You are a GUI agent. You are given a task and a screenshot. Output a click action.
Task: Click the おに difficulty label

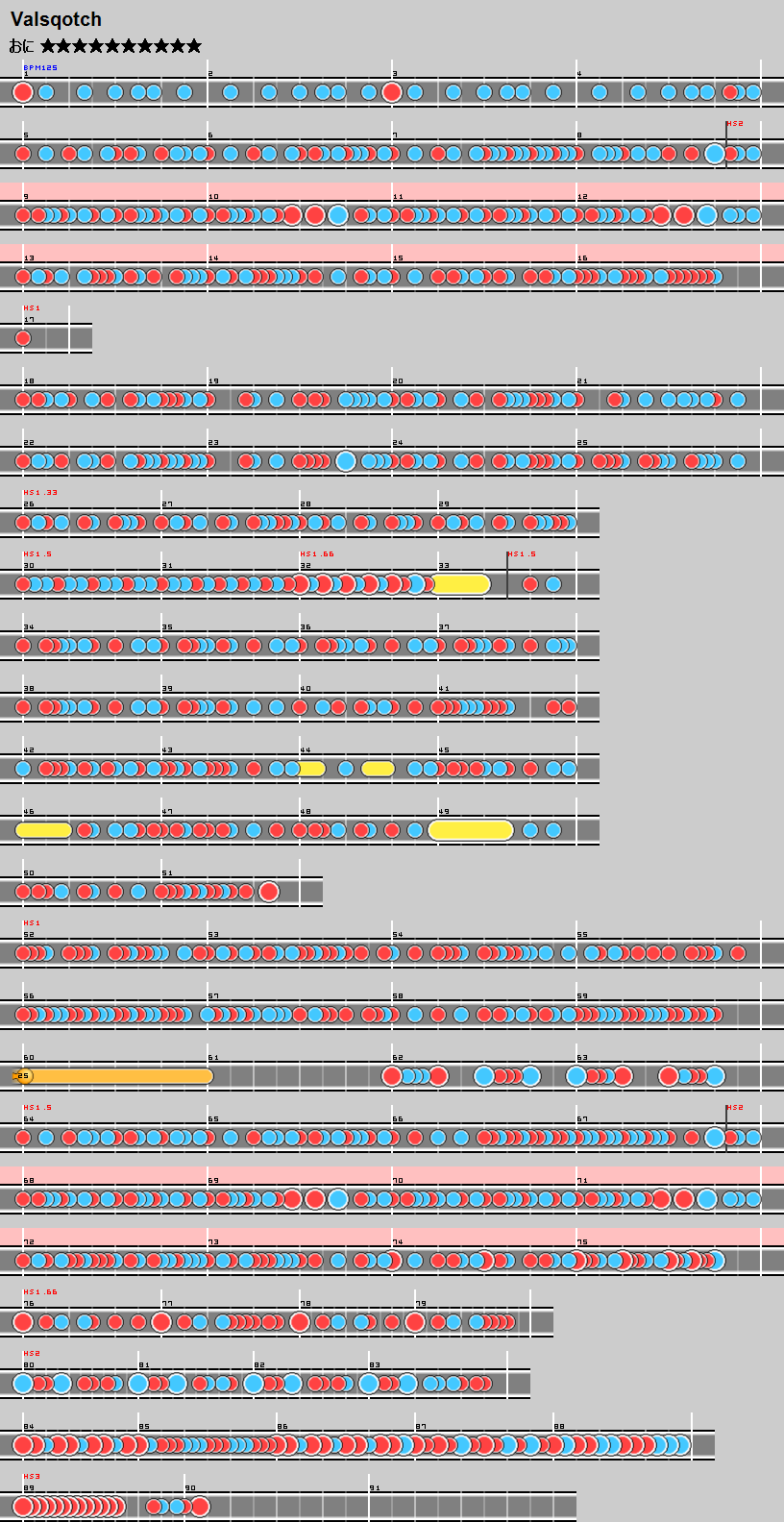coord(21,46)
